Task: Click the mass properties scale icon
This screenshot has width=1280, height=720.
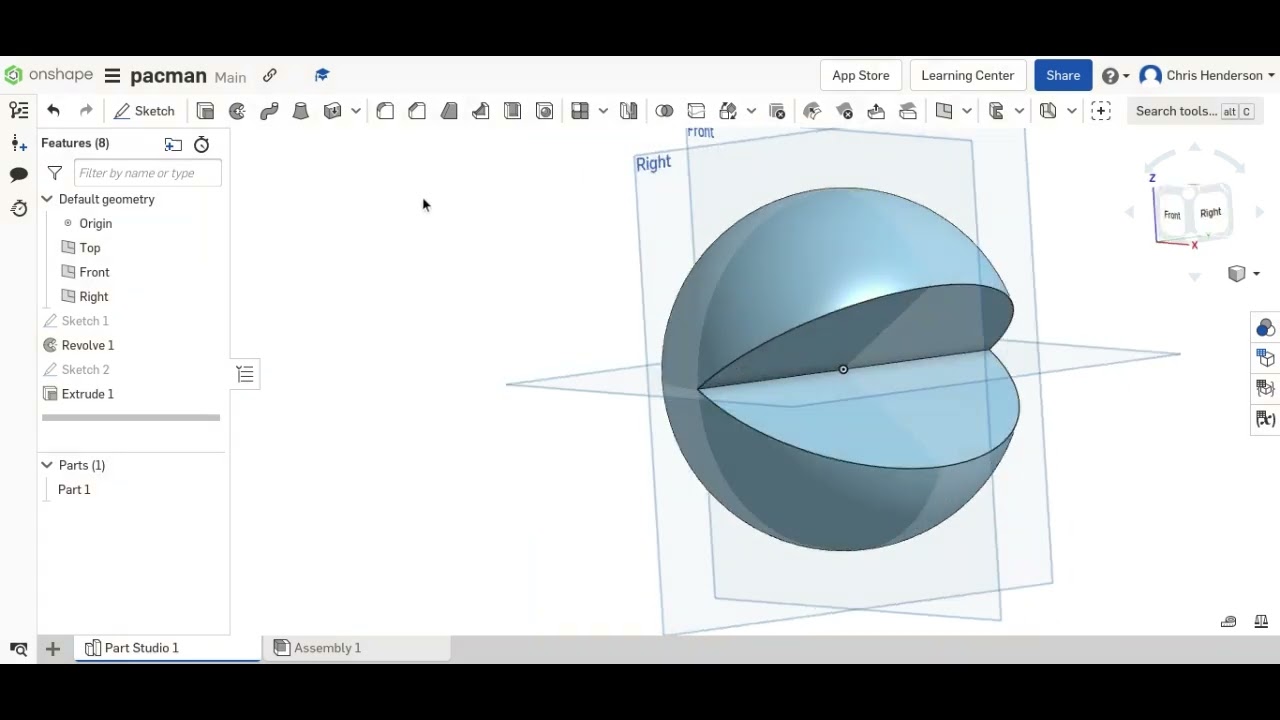Action: coord(1261,621)
